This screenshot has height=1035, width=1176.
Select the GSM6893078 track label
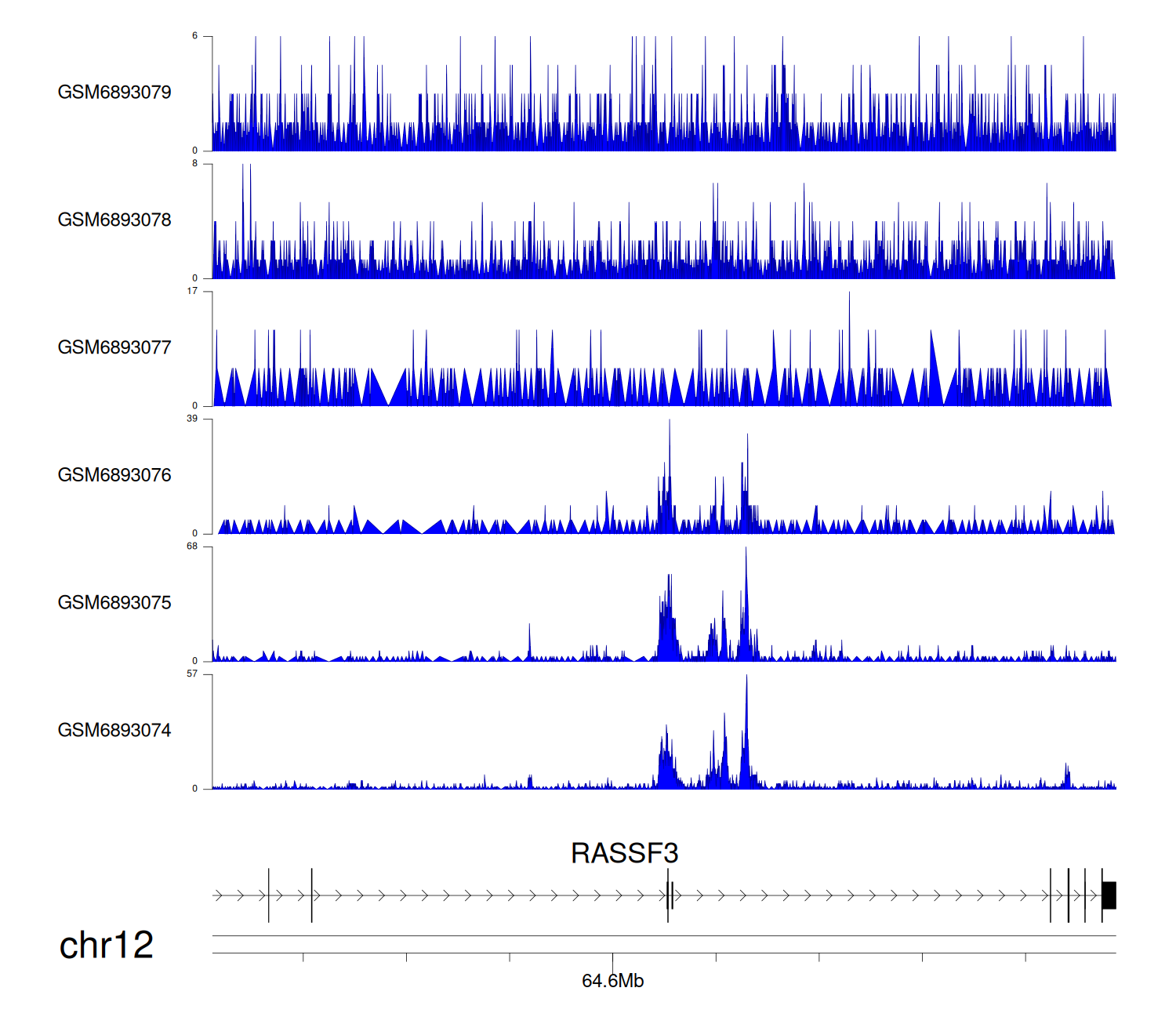(x=114, y=220)
